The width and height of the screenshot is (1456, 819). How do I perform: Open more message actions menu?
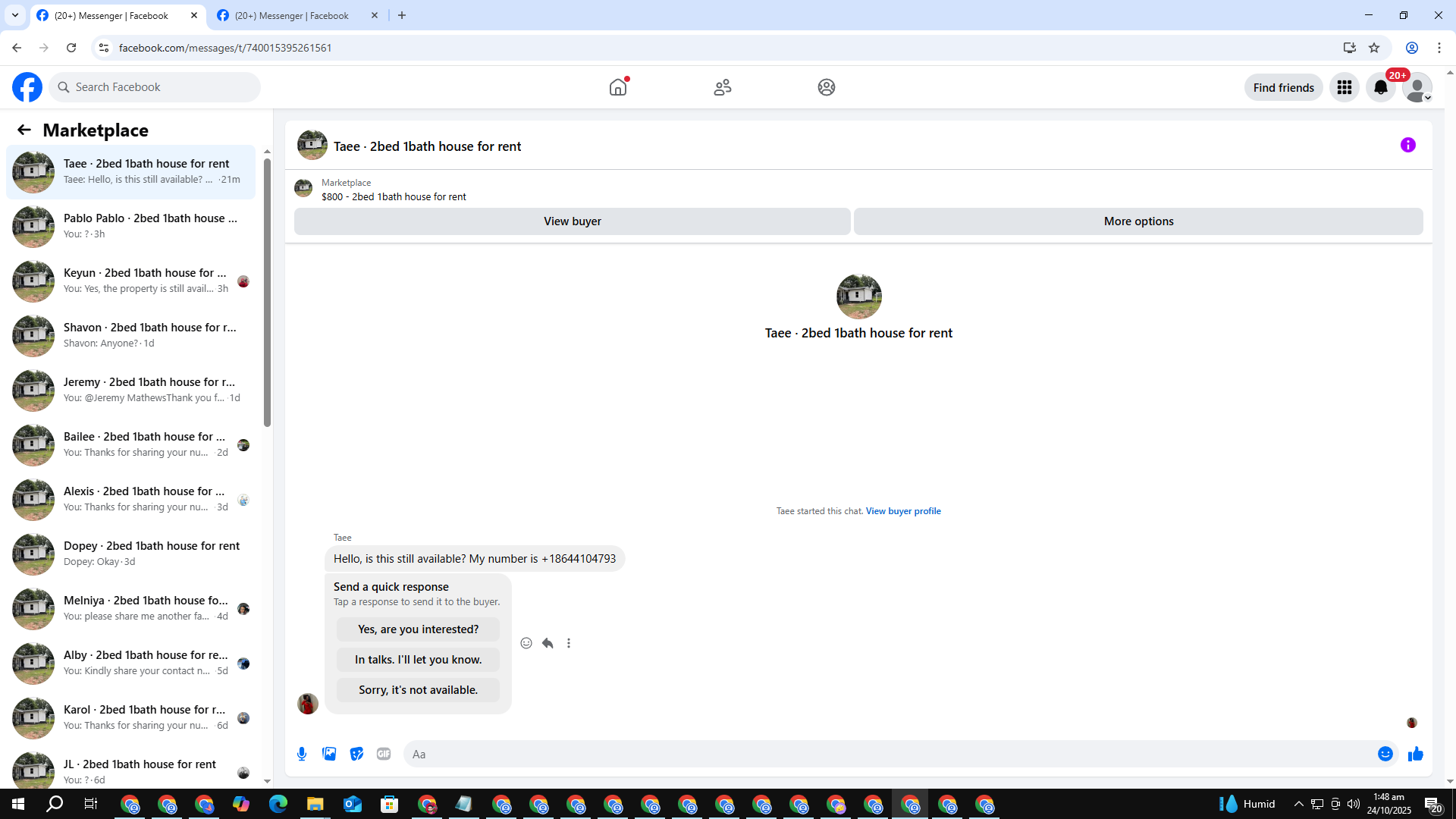[x=569, y=643]
